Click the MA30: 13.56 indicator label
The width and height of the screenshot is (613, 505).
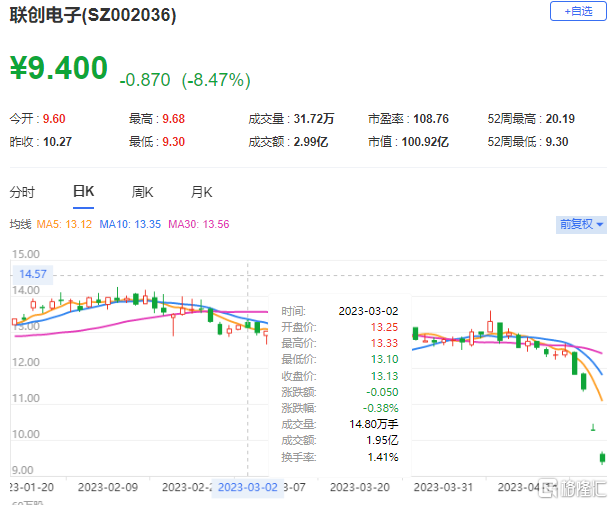coord(199,224)
